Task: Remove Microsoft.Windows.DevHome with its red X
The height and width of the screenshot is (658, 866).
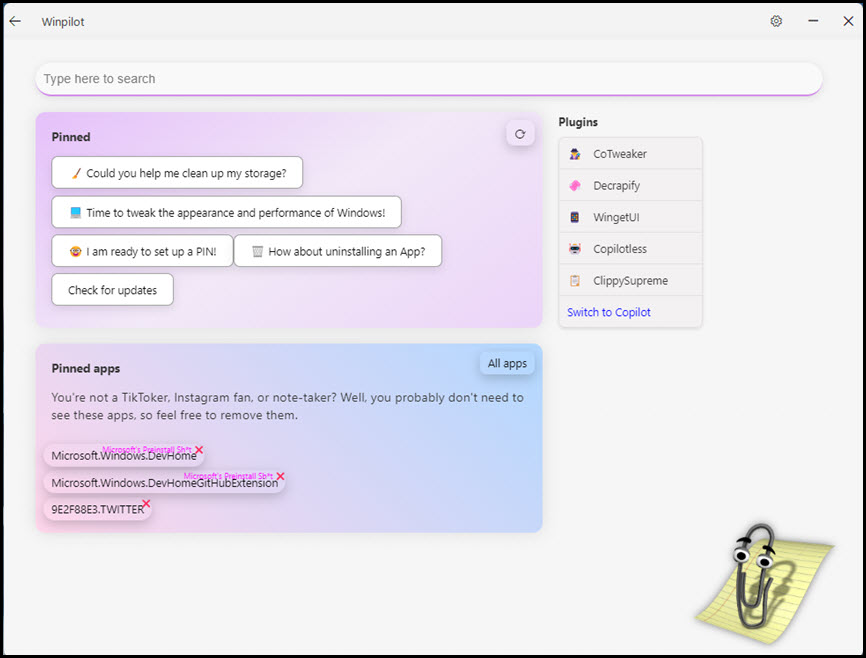Action: 199,450
